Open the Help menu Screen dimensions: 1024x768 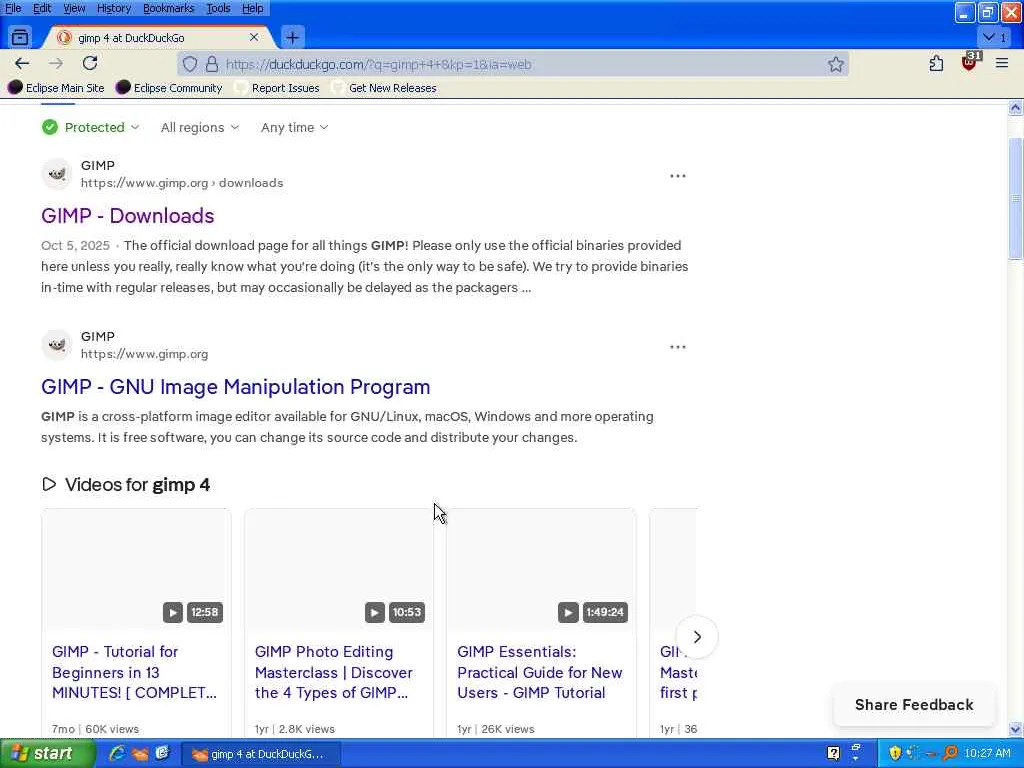point(253,8)
